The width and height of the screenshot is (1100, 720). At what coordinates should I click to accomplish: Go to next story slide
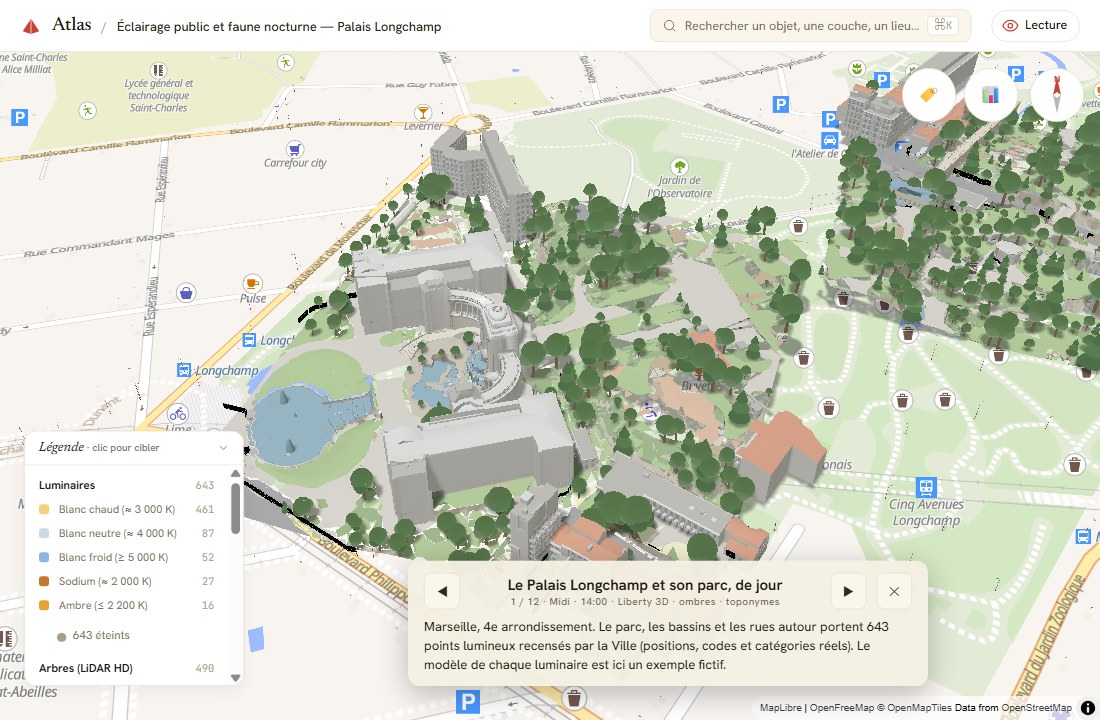tap(847, 591)
